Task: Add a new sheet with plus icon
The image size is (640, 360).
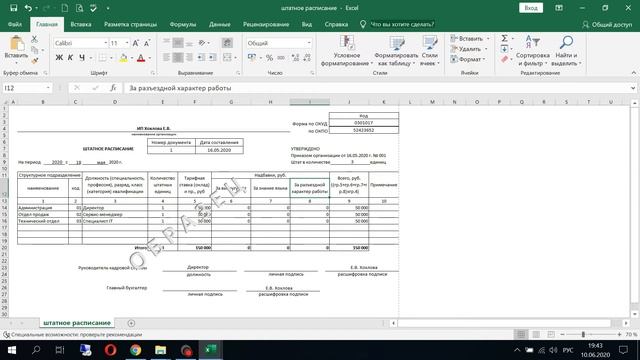Action: tap(131, 323)
